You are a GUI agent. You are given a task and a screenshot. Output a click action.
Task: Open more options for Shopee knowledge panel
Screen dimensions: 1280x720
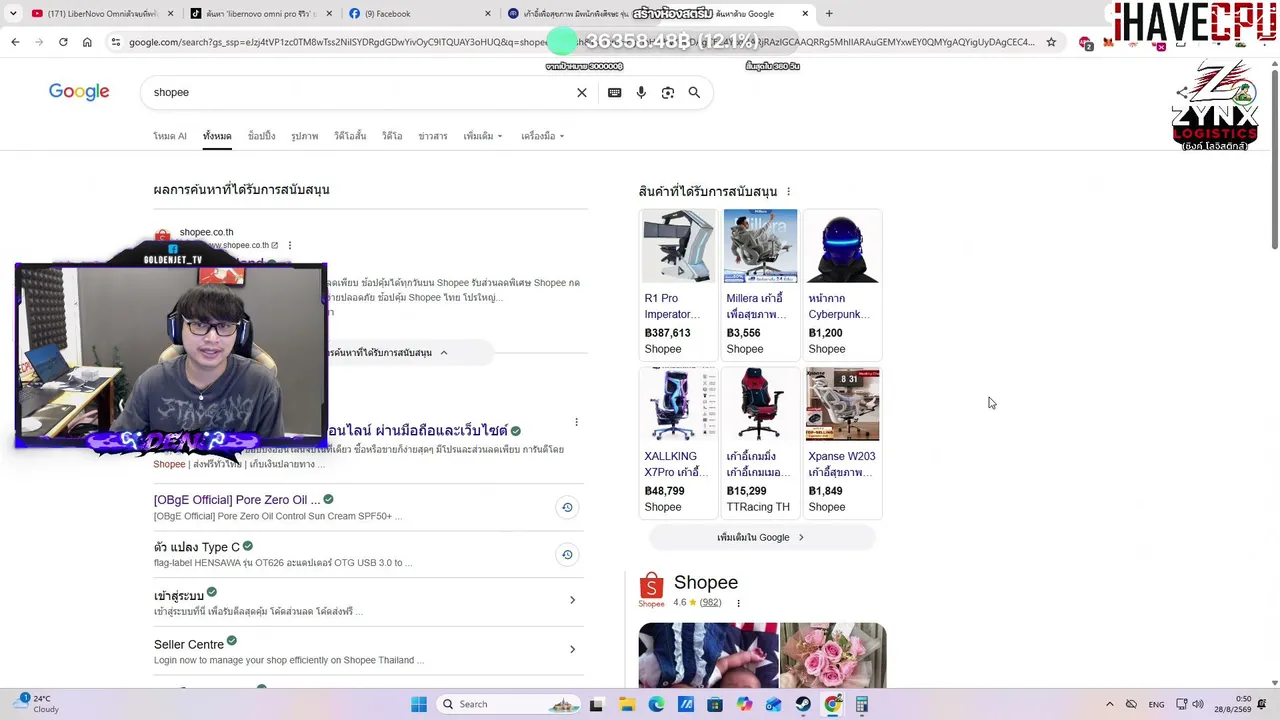coord(738,603)
